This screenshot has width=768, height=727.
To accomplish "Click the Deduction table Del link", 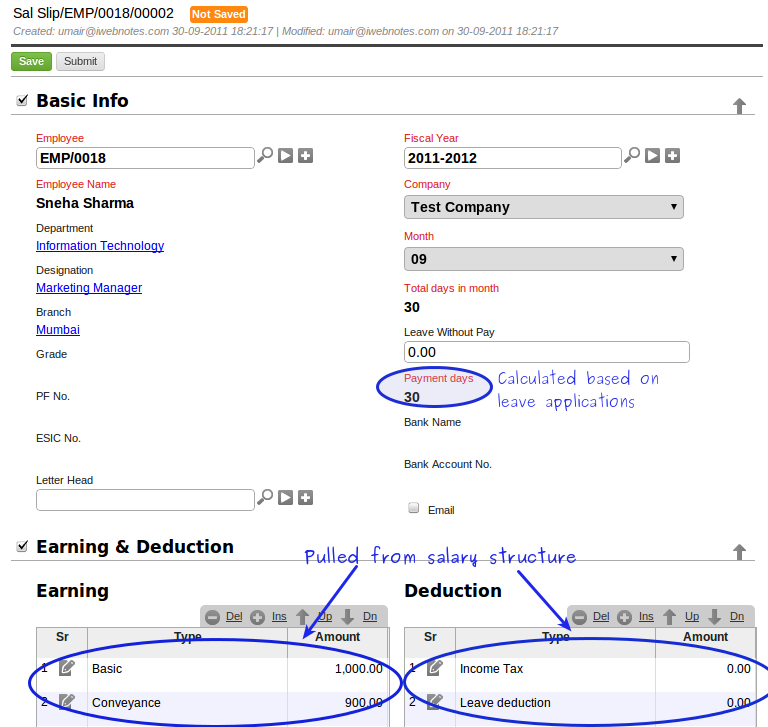I will point(601,616).
